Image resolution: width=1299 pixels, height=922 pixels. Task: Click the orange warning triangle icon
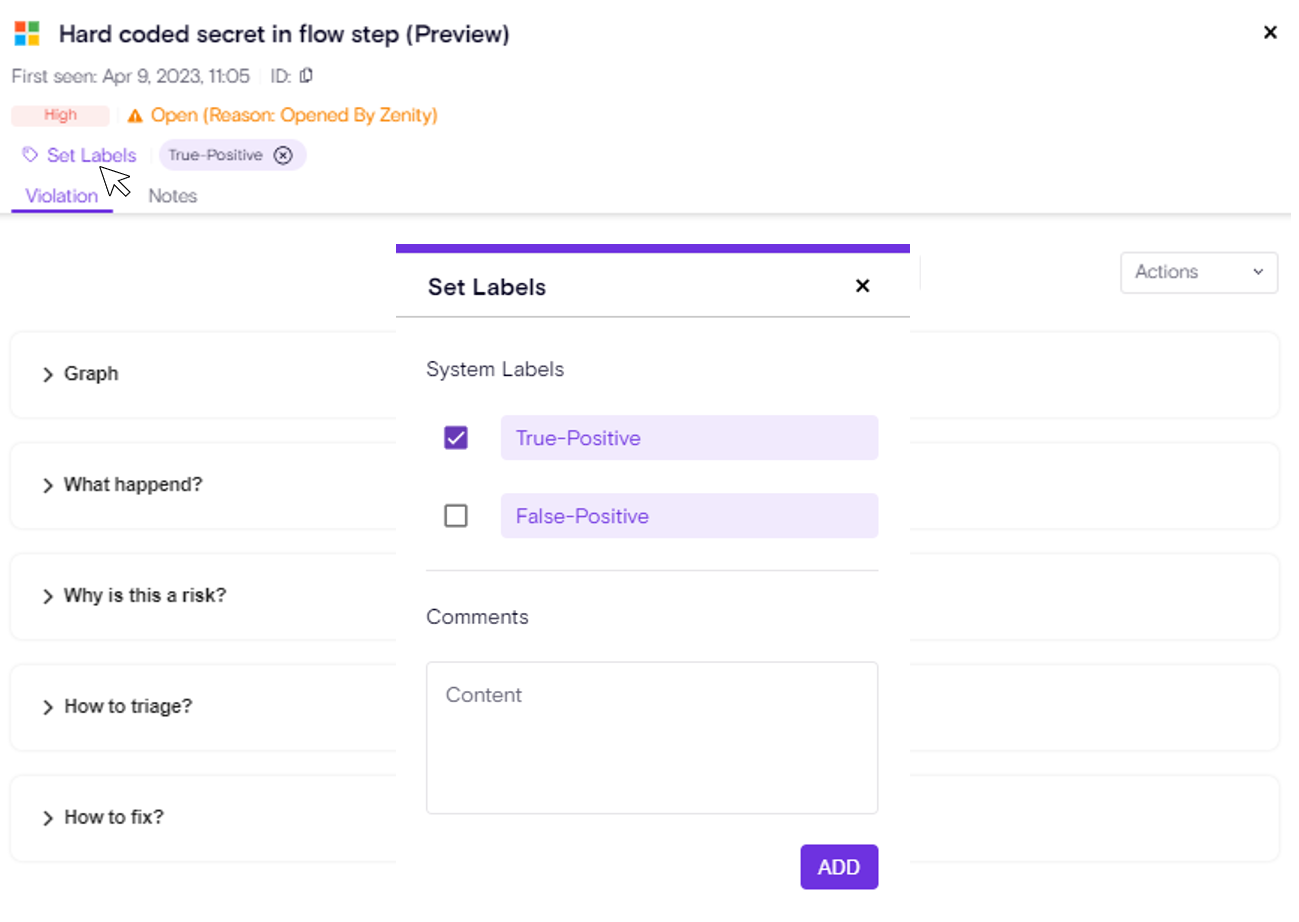[135, 116]
